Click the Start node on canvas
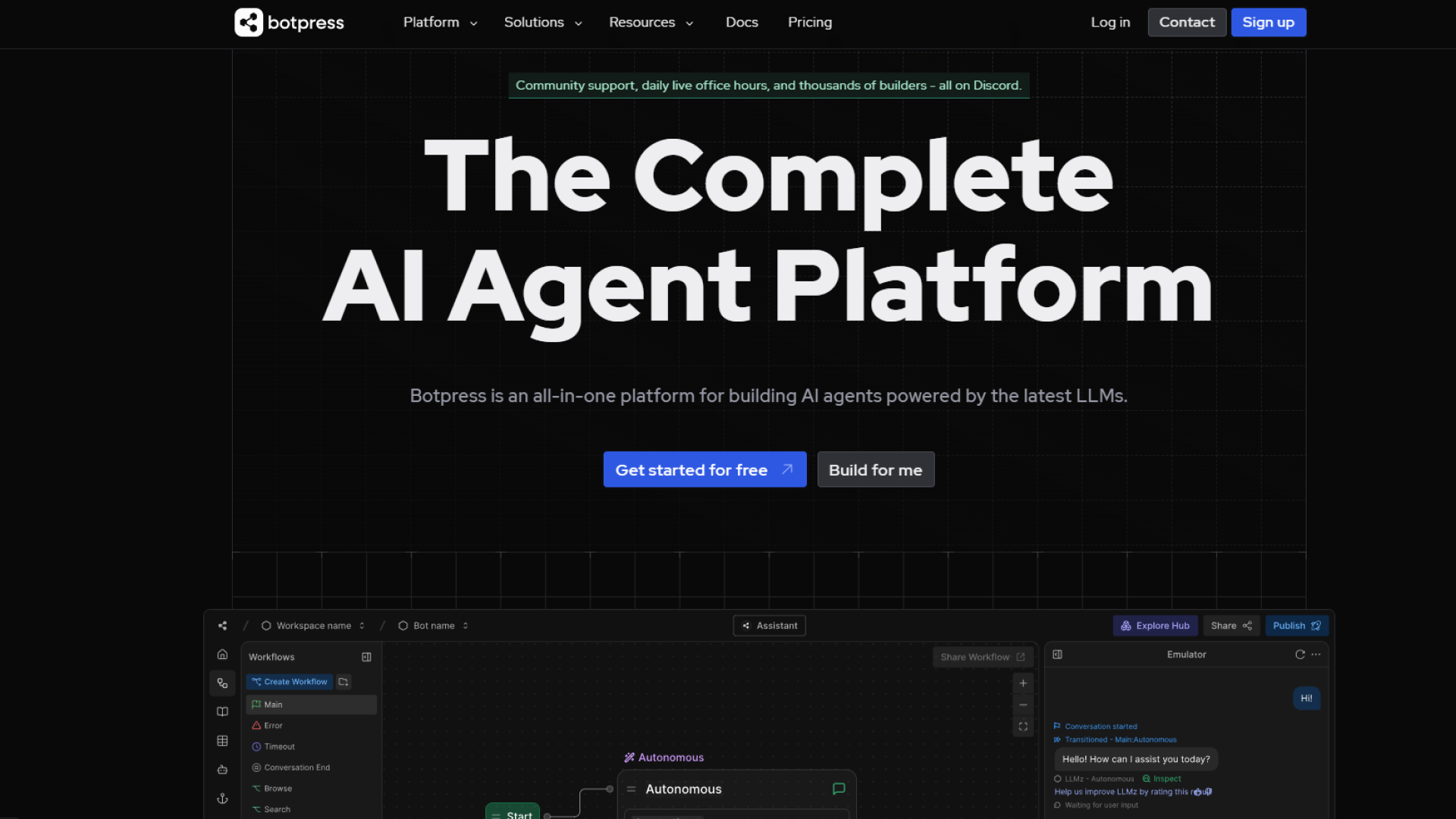Viewport: 1456px width, 819px height. 513,811
